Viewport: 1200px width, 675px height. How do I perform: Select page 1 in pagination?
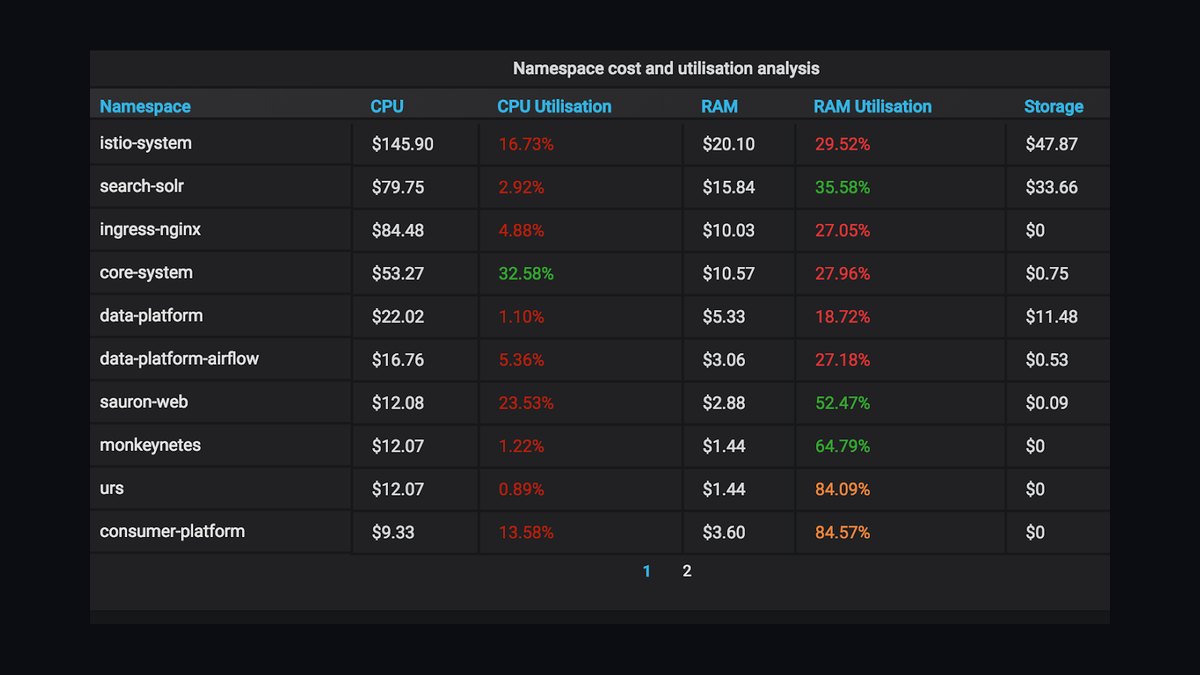pyautogui.click(x=647, y=571)
